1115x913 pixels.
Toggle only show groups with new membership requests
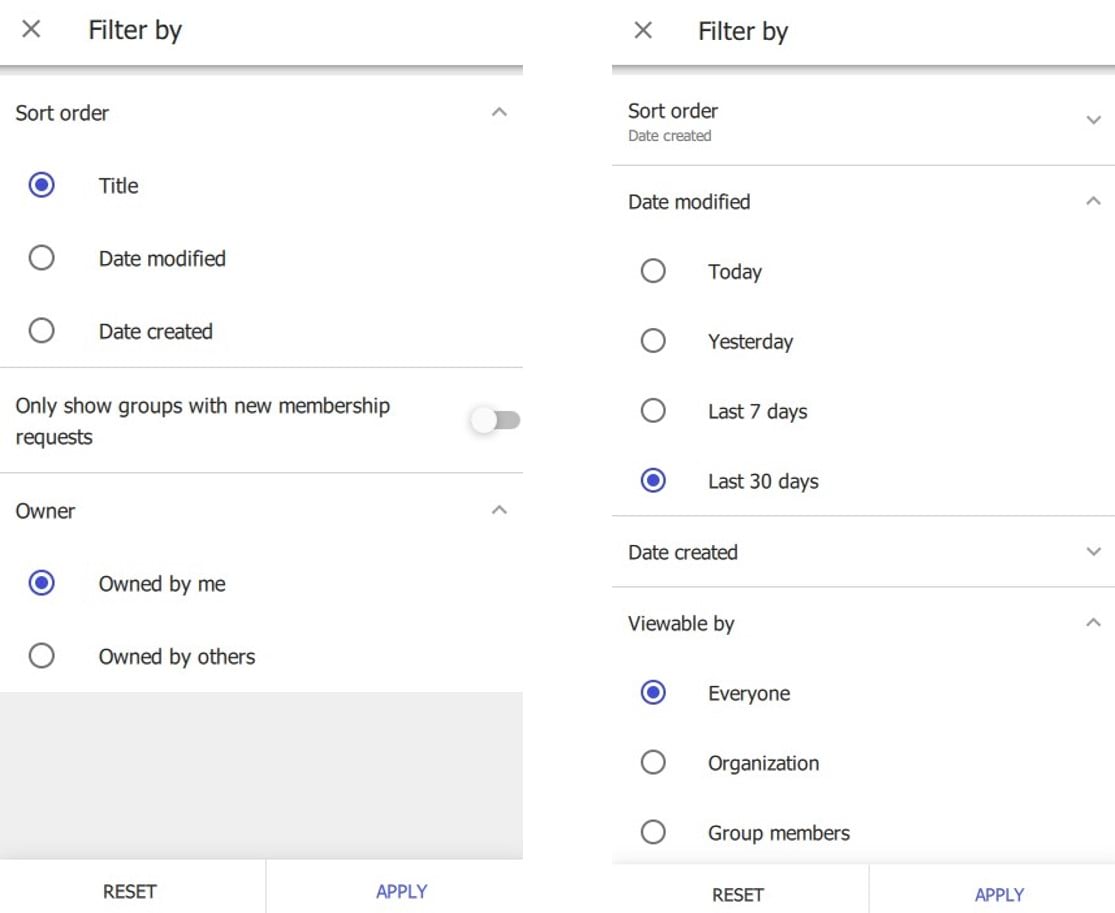click(x=495, y=421)
